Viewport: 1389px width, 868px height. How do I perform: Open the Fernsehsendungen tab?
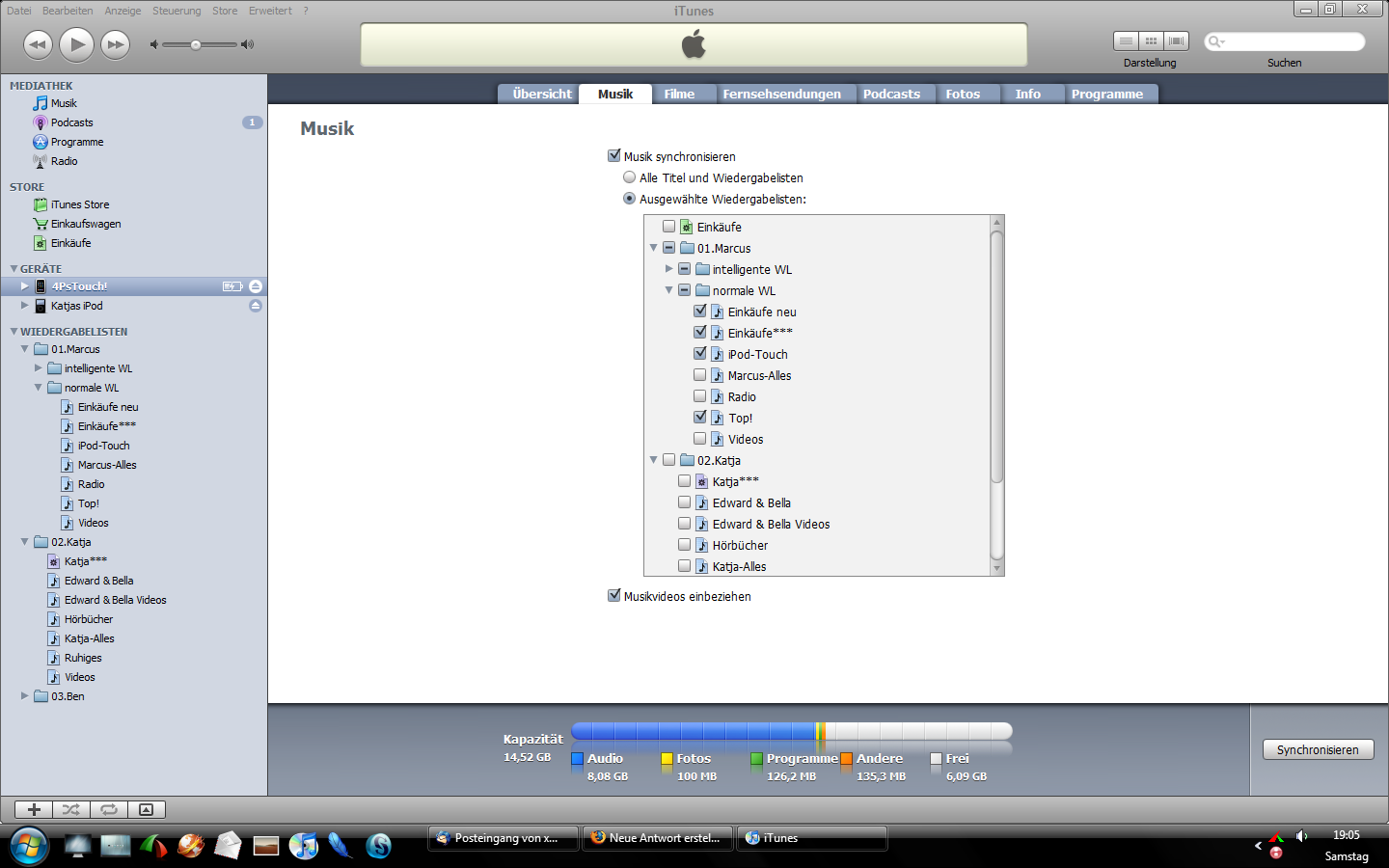pyautogui.click(x=782, y=94)
